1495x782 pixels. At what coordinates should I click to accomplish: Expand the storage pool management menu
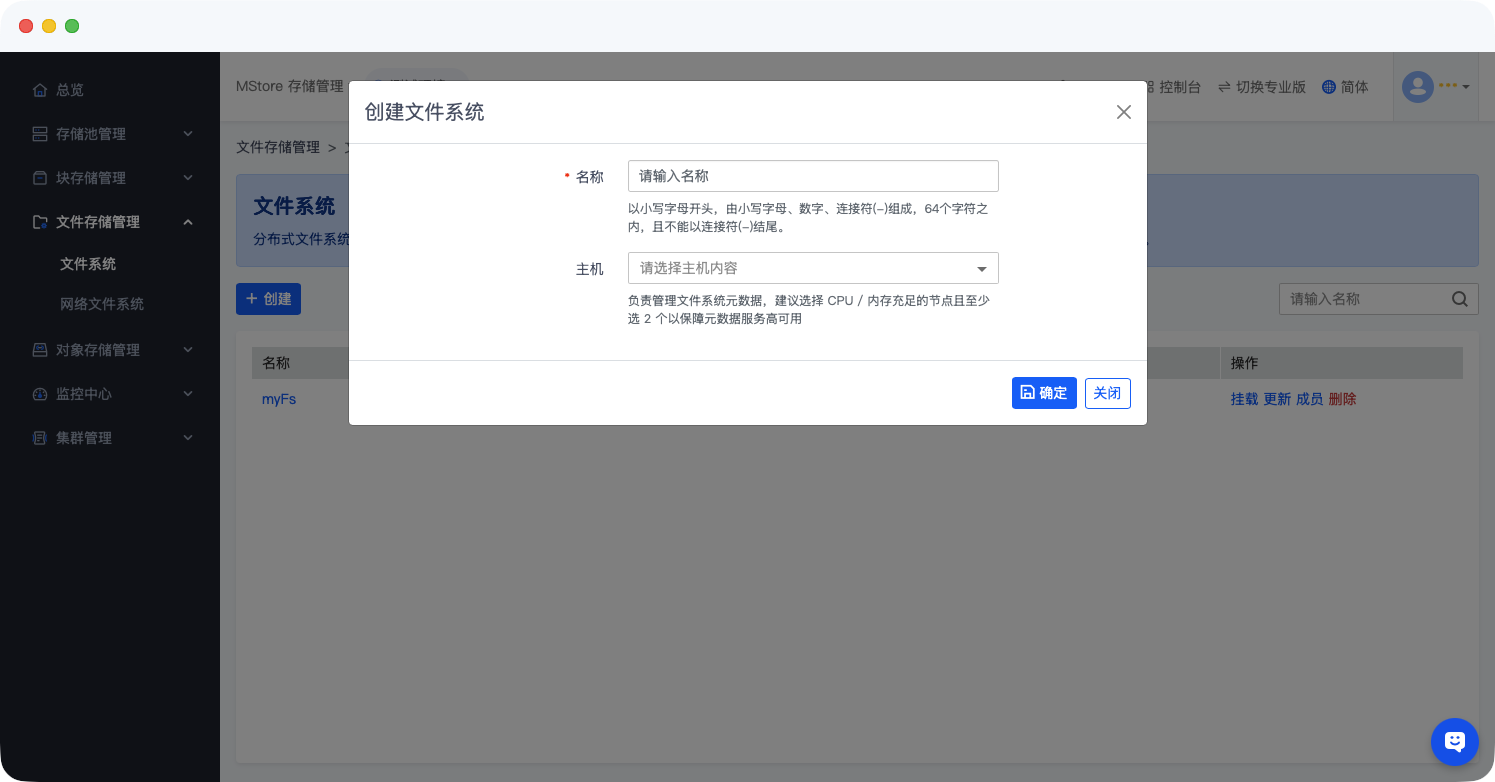pos(188,134)
